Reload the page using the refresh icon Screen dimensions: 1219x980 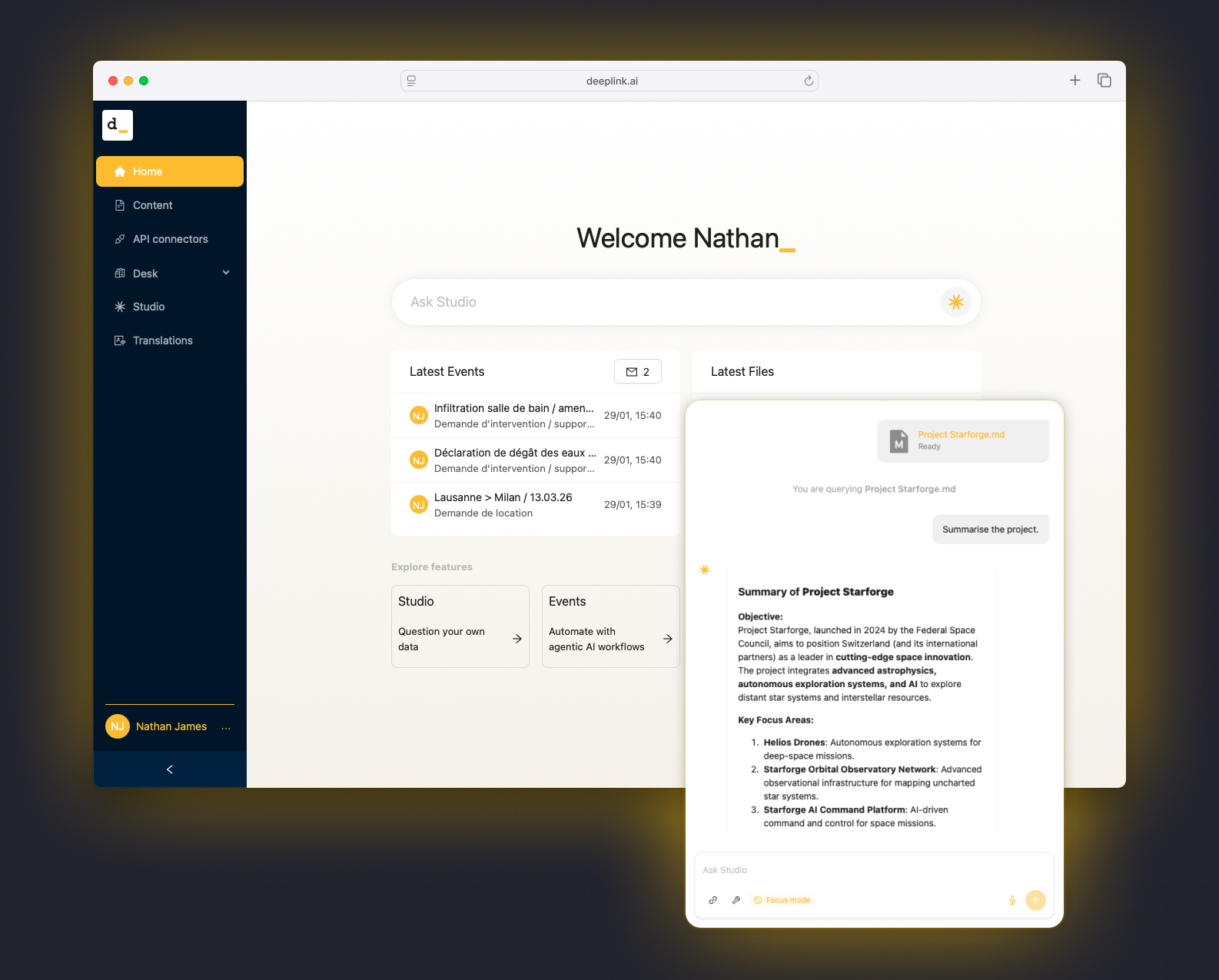click(x=809, y=81)
